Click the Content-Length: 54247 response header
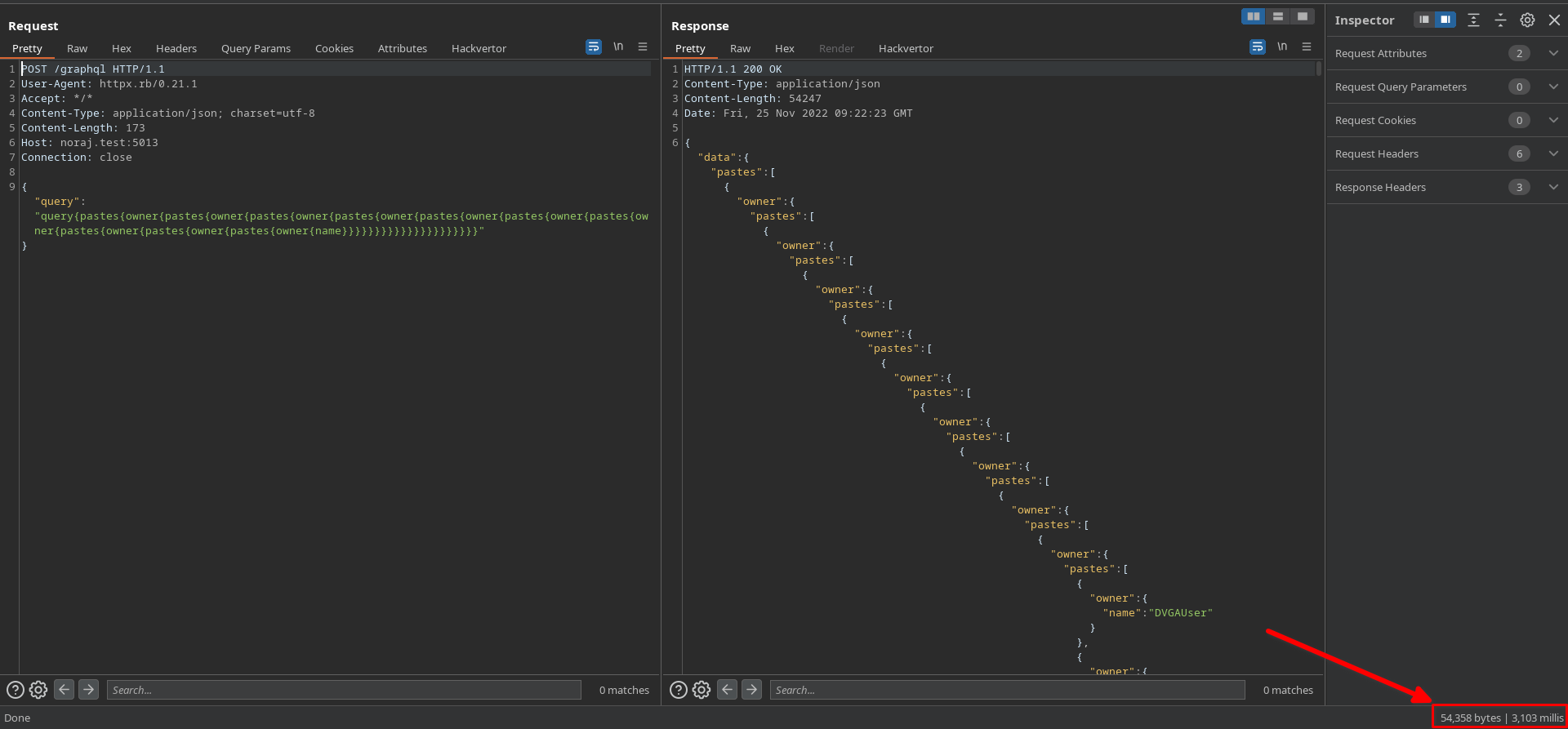 753,99
